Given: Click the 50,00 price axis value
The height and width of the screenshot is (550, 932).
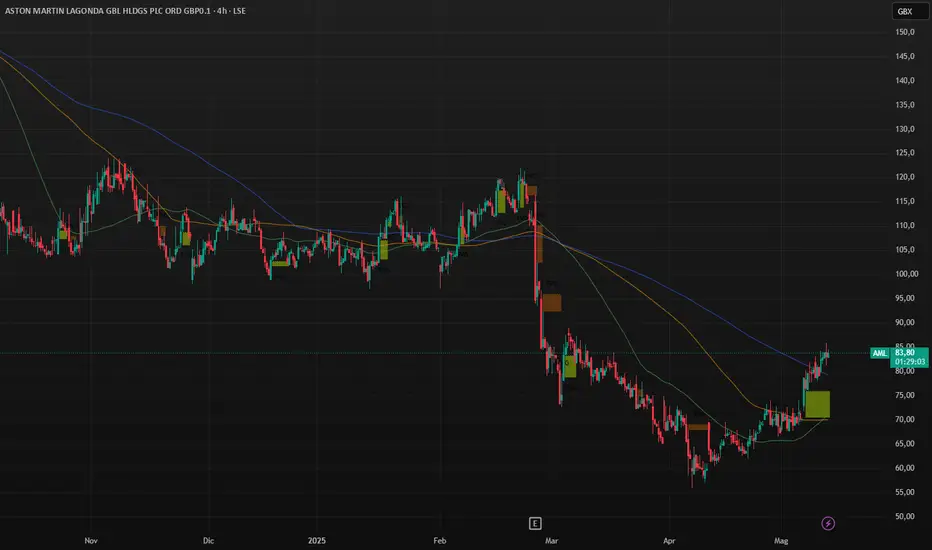Looking at the screenshot, I should (x=905, y=516).
